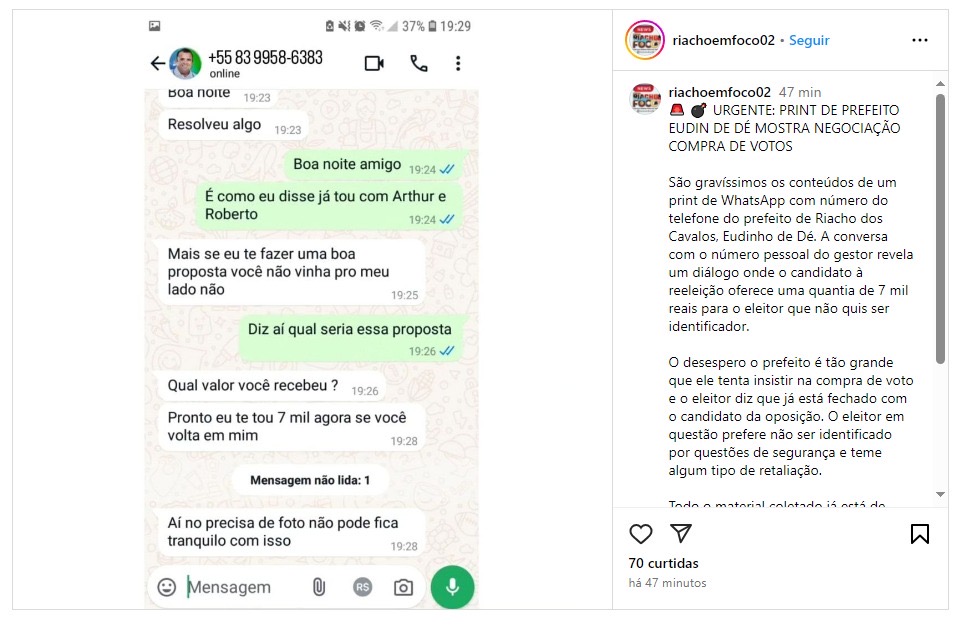Tap WhatsApp video call icon
Image resolution: width=962 pixels, height=626 pixels.
point(374,63)
